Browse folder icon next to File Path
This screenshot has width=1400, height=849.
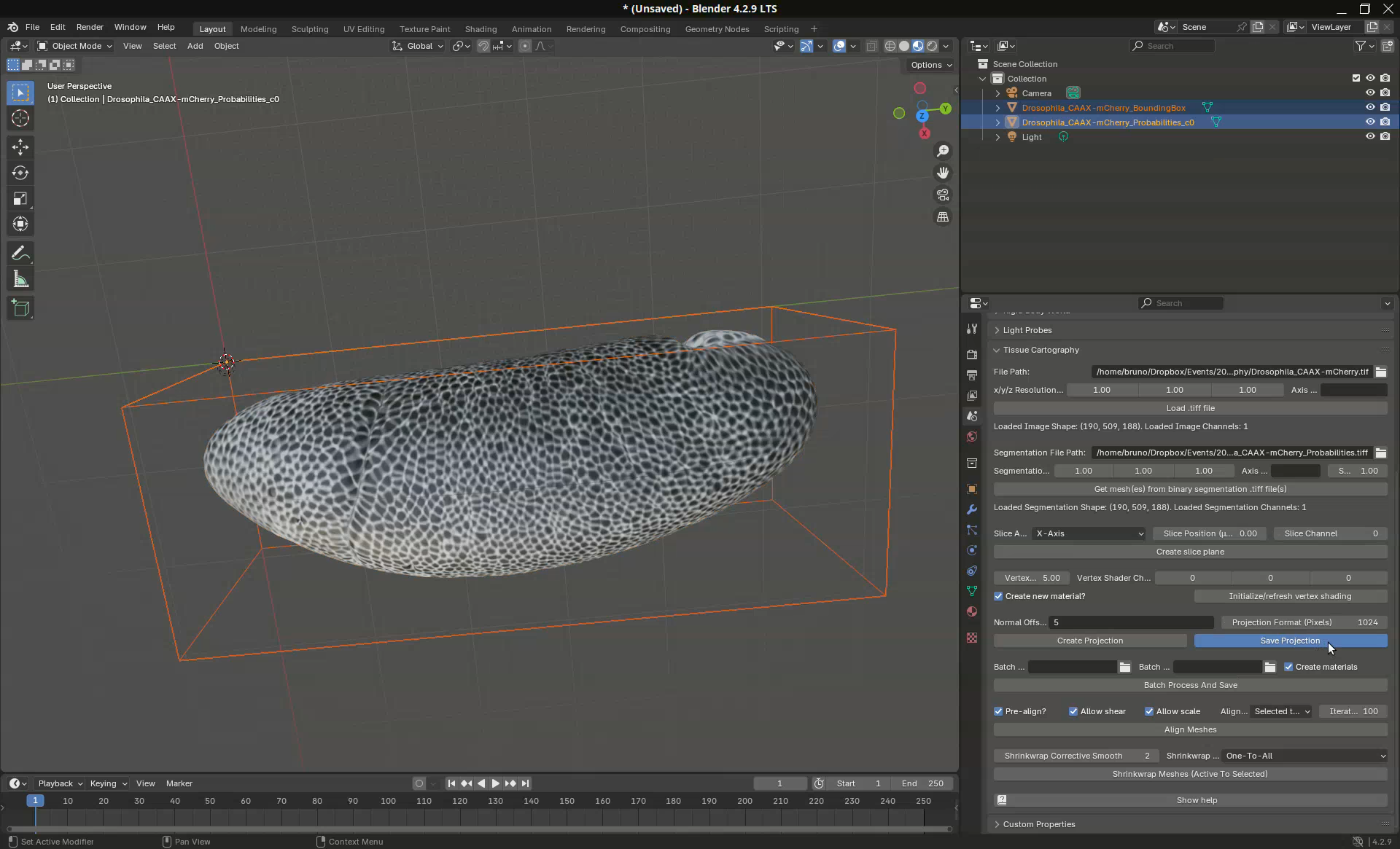pos(1380,372)
